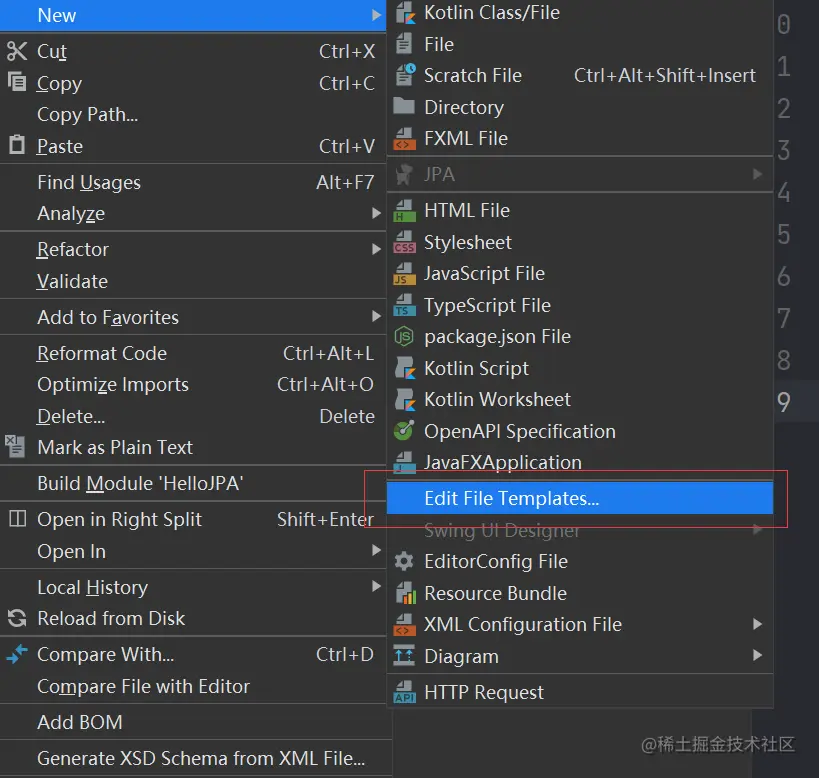Choose Find Usages from context menu
This screenshot has height=778, width=819.
tap(89, 183)
